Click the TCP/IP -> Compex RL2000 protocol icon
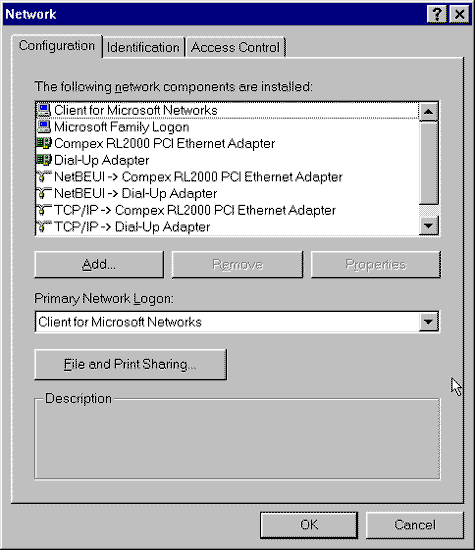 (44, 210)
